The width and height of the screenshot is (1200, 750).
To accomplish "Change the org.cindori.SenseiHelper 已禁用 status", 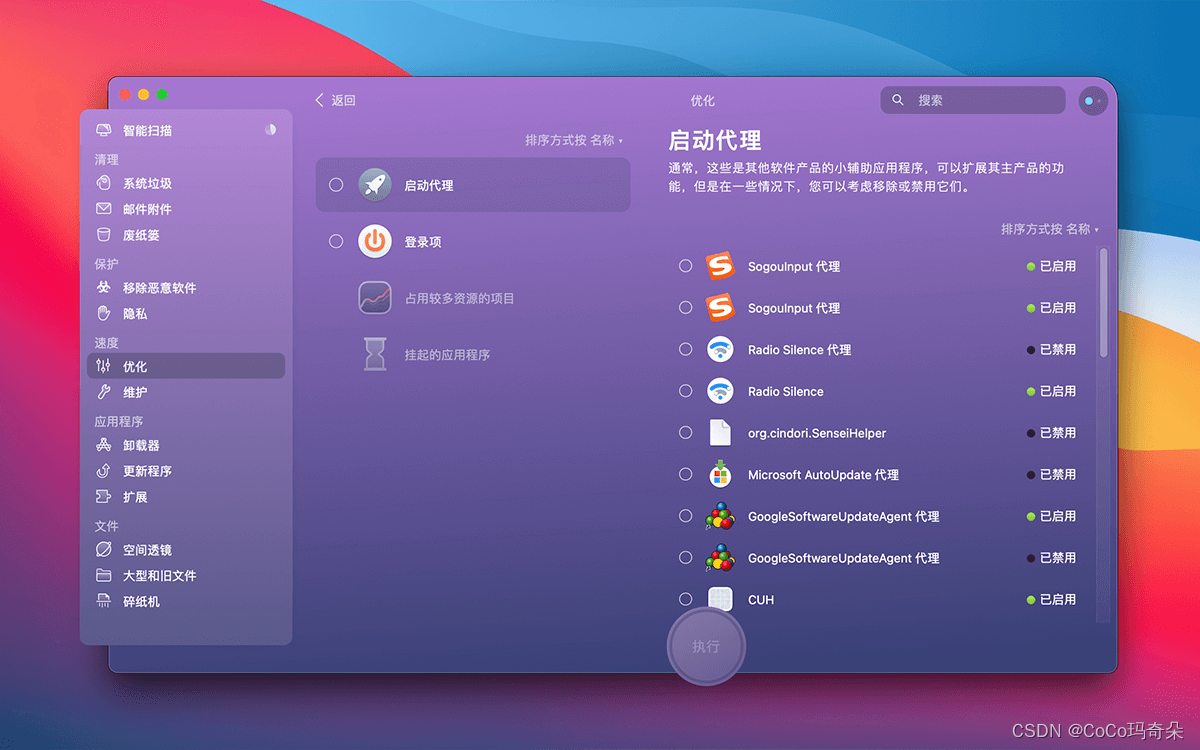I will pos(1051,433).
